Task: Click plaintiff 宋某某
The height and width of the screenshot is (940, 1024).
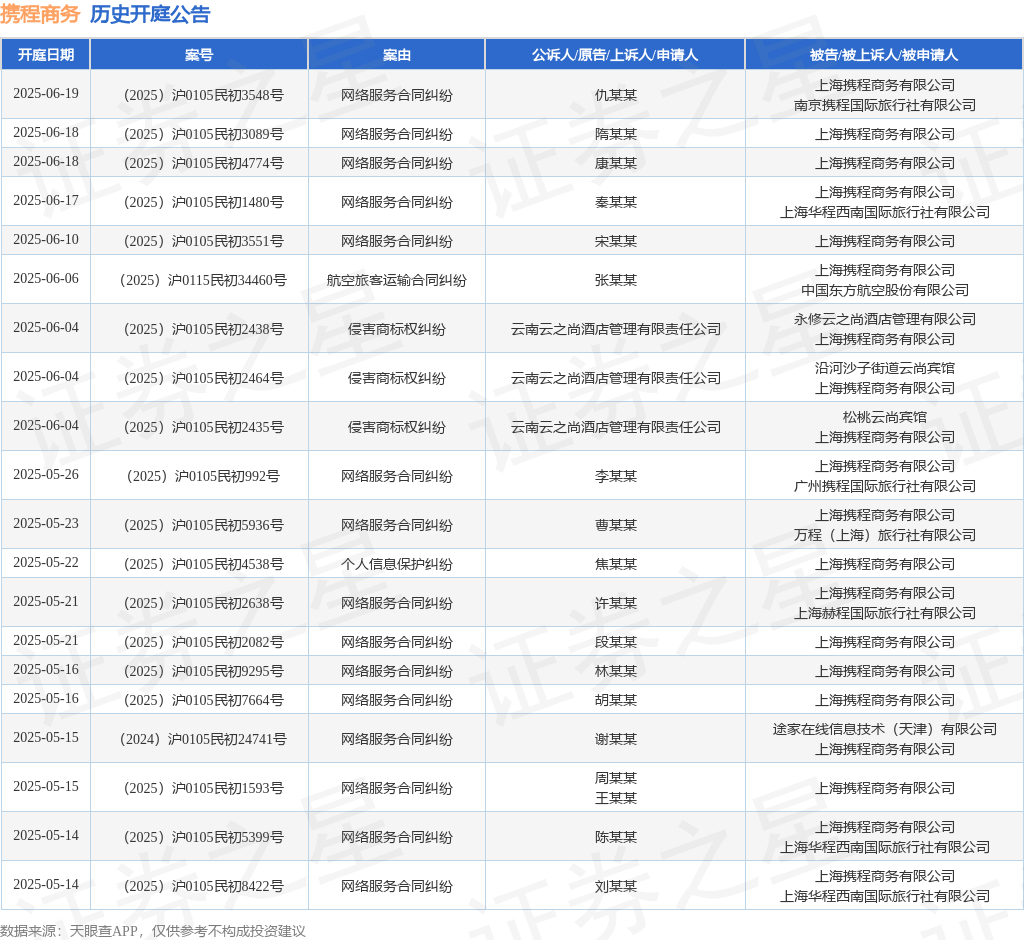Action: 616,242
